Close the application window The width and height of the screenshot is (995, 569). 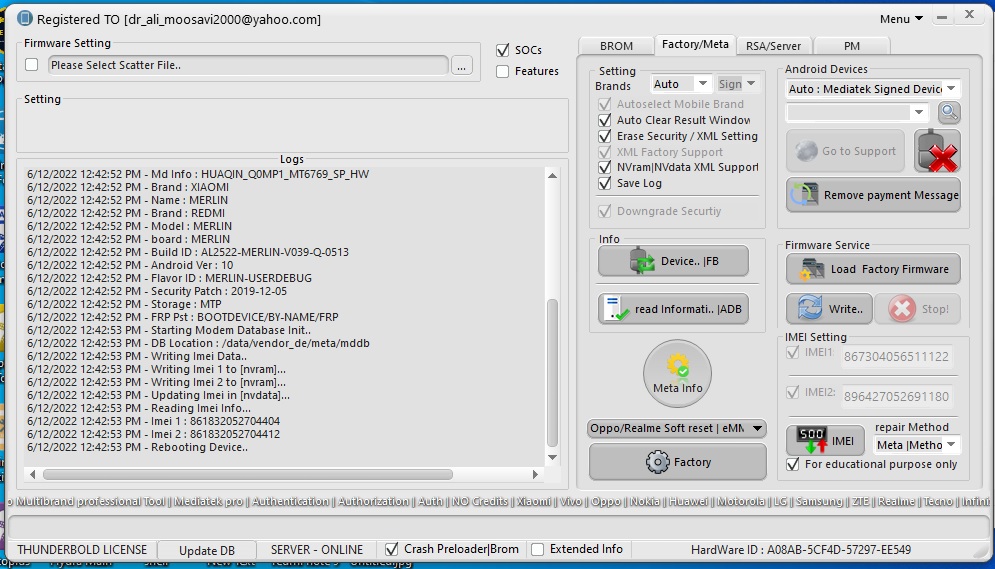pos(970,15)
